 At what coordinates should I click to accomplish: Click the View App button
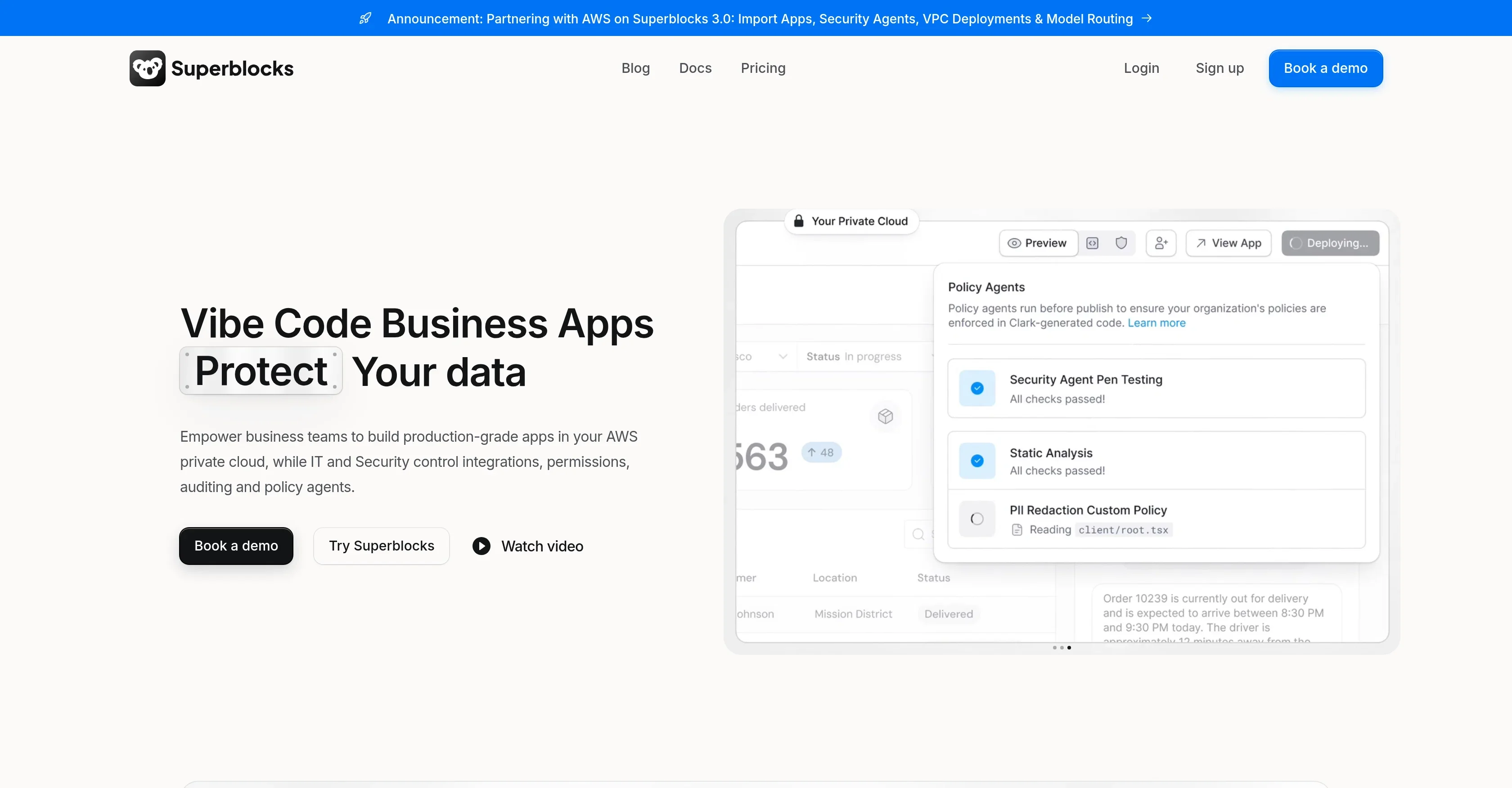[x=1228, y=243]
